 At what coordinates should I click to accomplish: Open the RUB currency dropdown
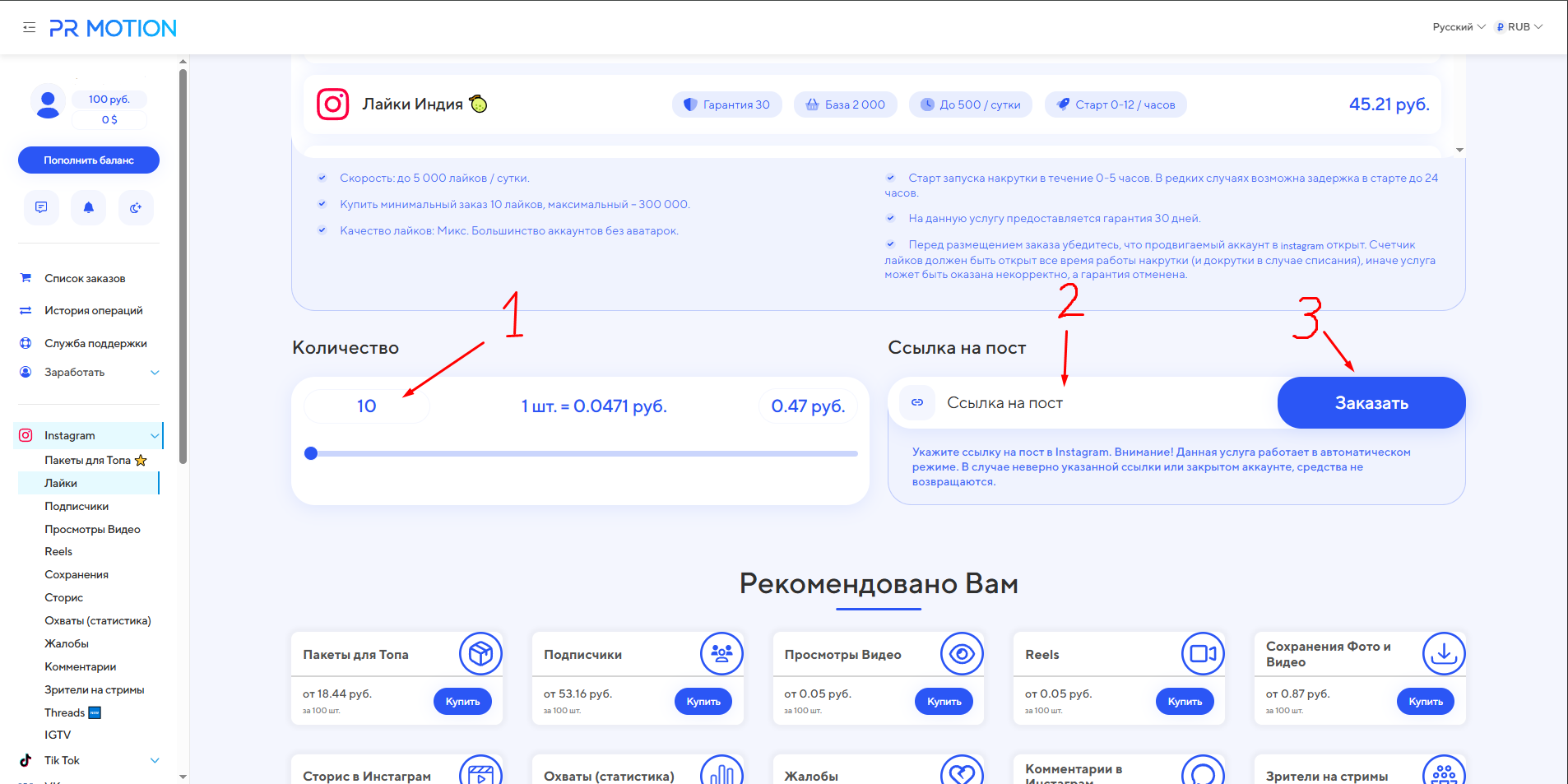click(1519, 27)
